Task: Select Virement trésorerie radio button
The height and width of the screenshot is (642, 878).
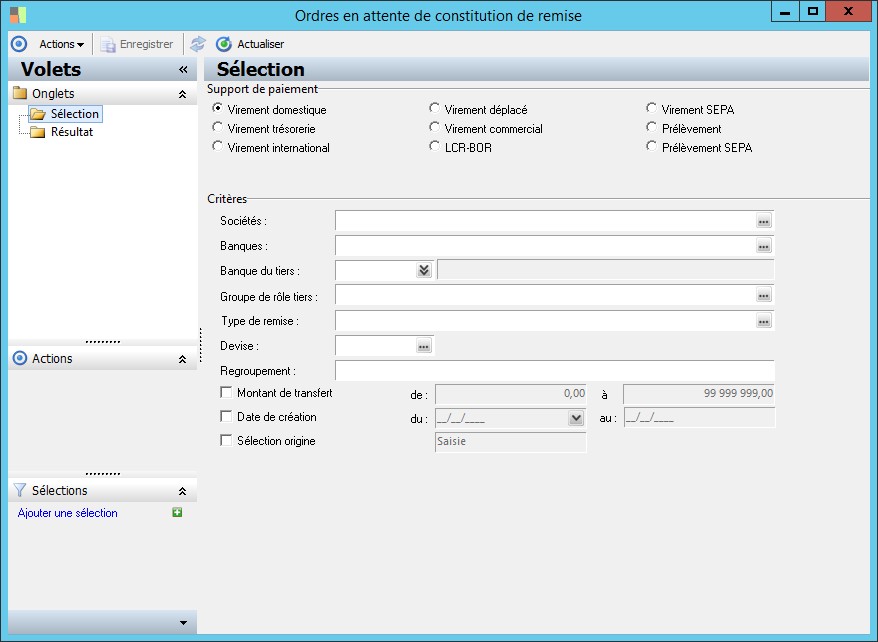Action: (x=217, y=127)
